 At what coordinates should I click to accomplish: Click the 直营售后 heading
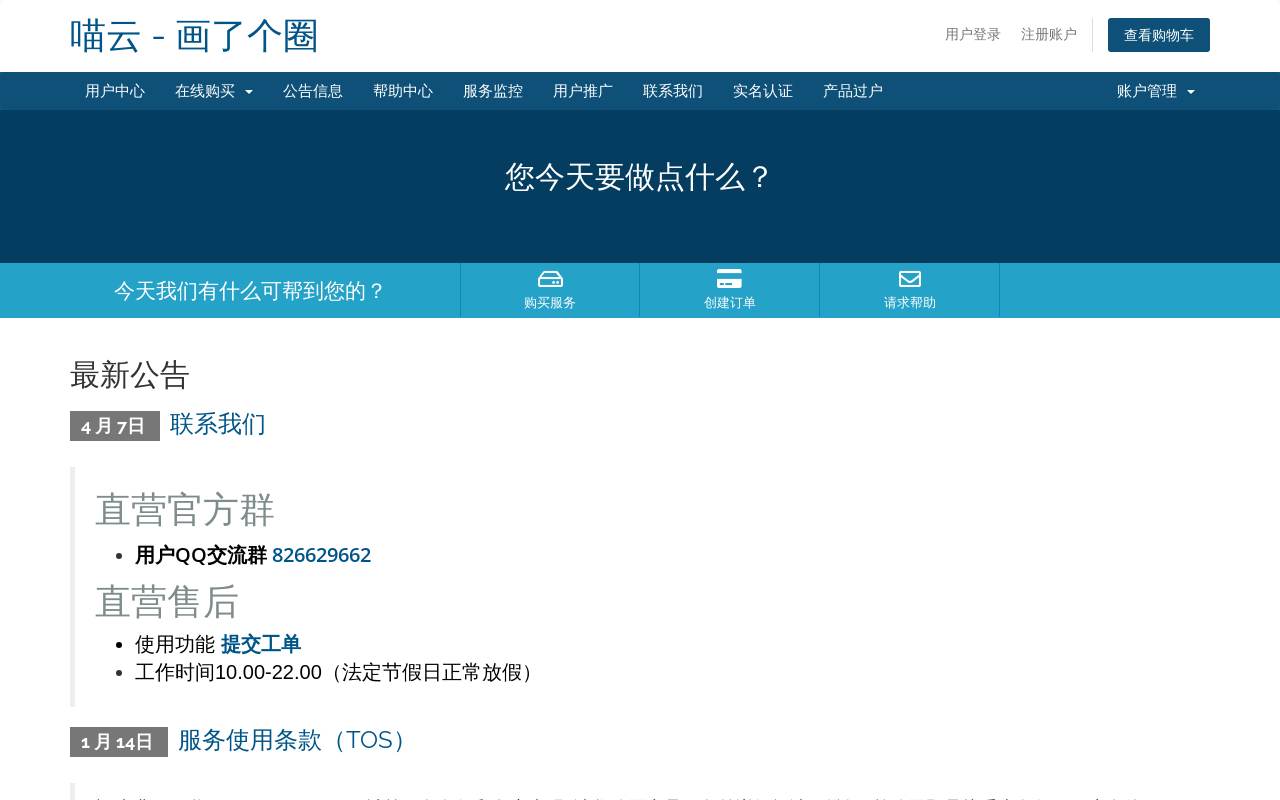pos(167,602)
